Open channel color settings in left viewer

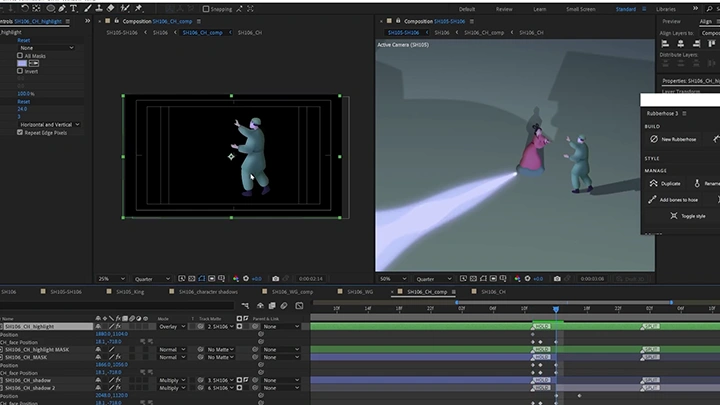click(236, 279)
